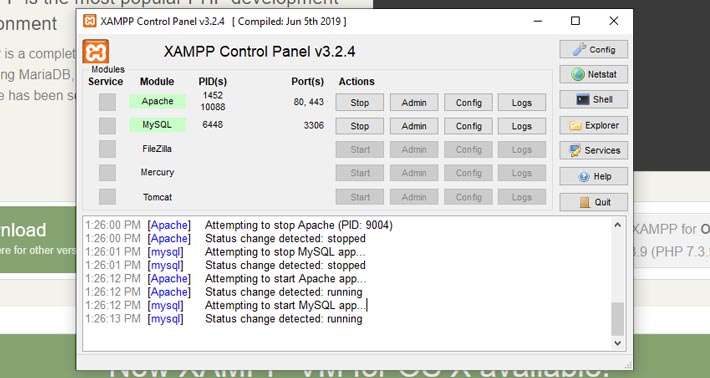This screenshot has height=378, width=710.
Task: Open the Services panel with the gears icon
Action: pyautogui.click(x=594, y=150)
